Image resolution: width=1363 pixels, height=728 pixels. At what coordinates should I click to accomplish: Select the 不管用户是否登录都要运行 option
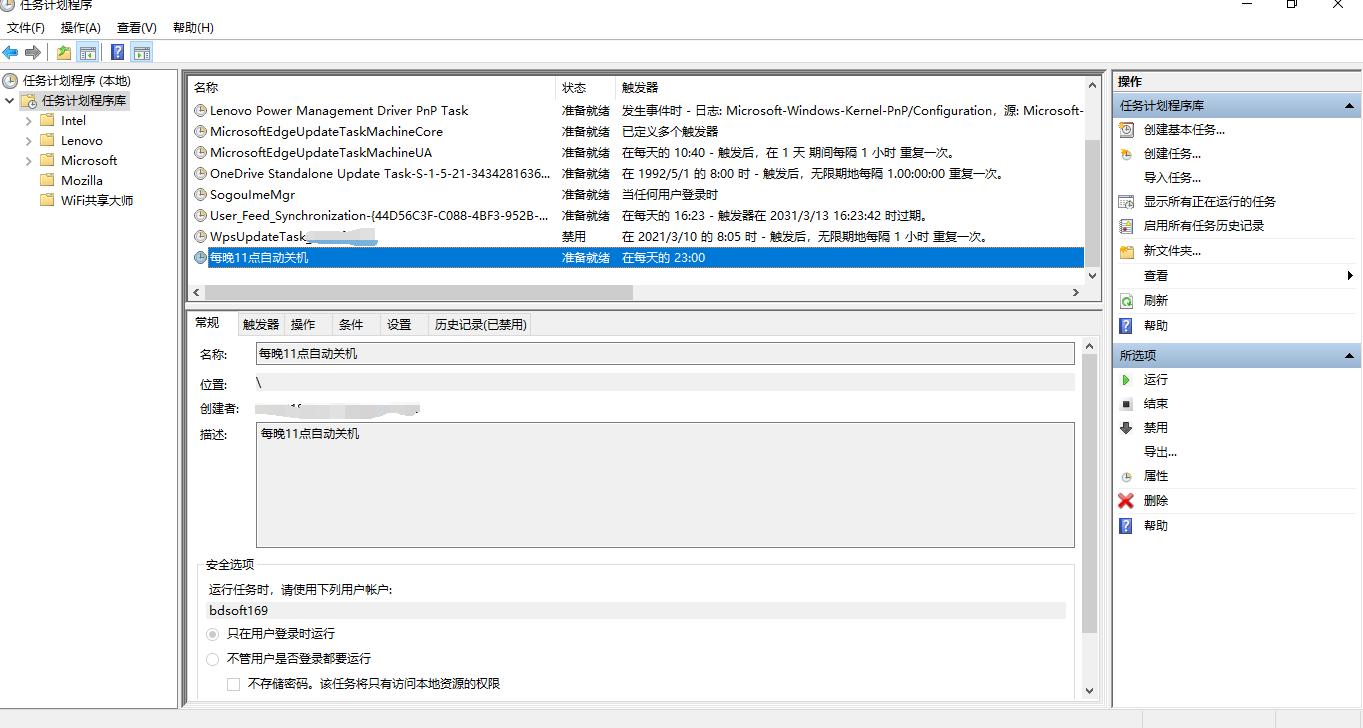click(212, 658)
